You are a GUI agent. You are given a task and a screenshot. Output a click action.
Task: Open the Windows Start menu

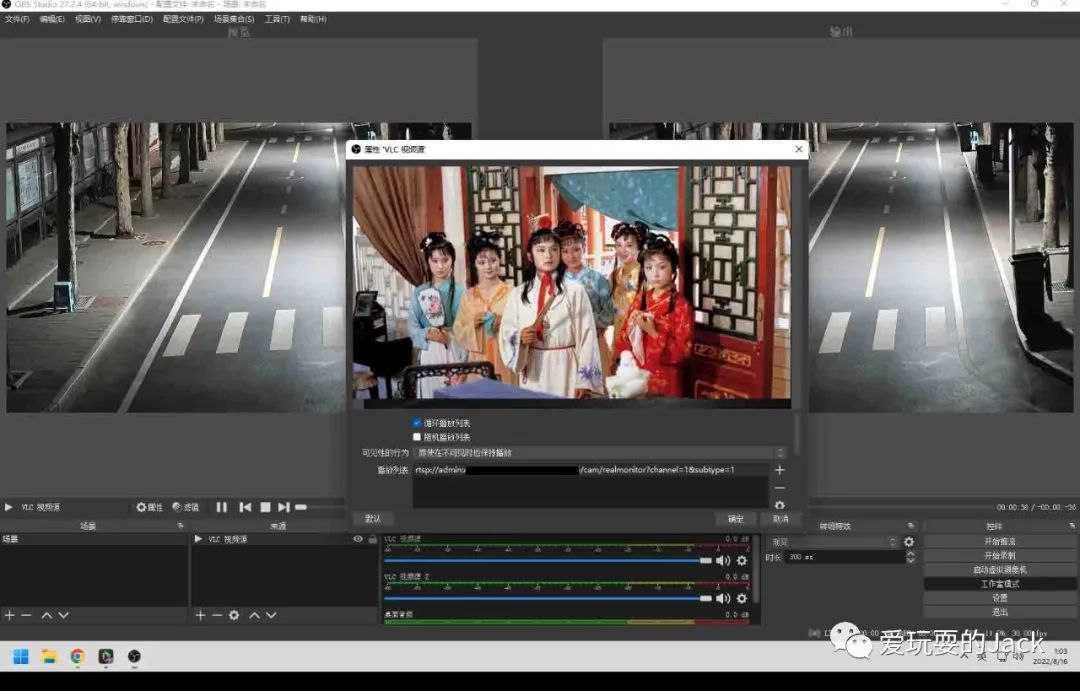[21, 657]
